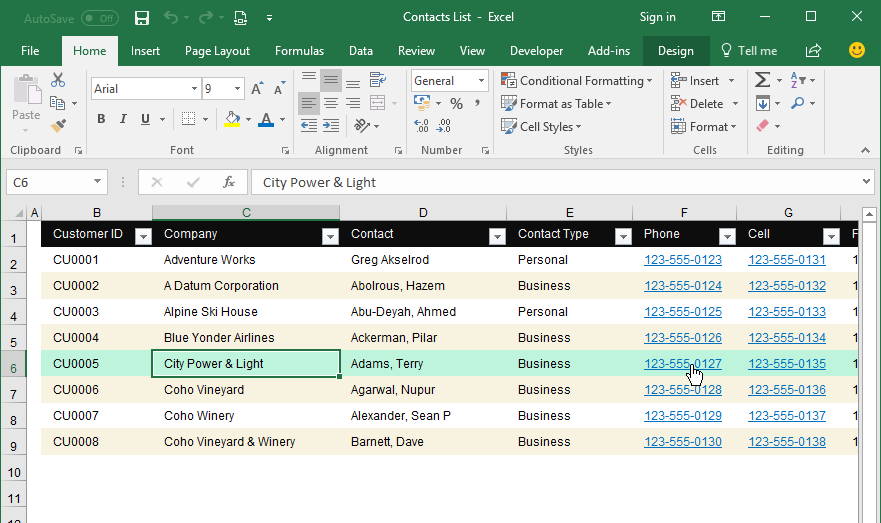Click the Center align icon

pyautogui.click(x=331, y=103)
